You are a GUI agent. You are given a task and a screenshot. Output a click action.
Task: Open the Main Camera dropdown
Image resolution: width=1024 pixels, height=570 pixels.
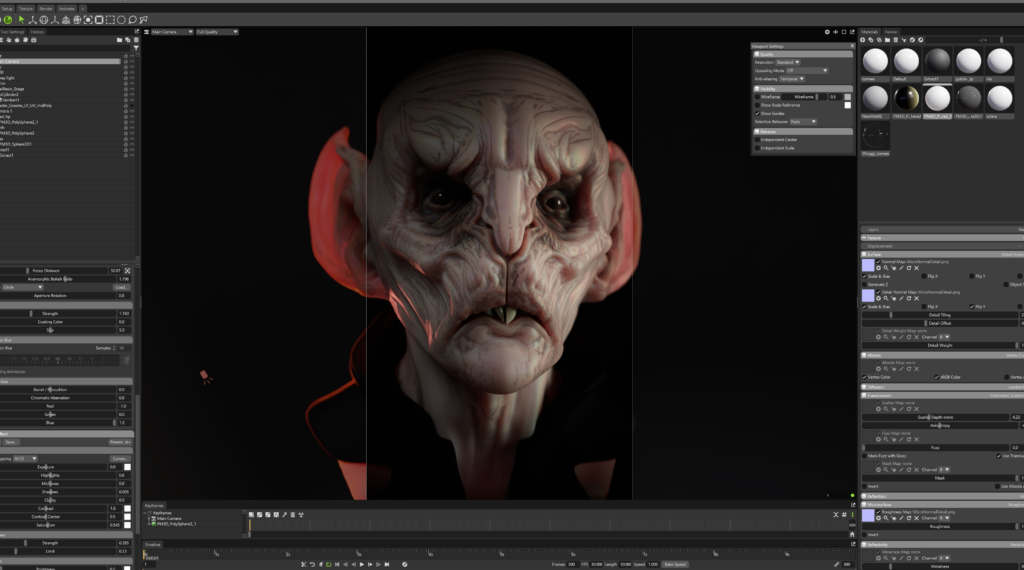tap(172, 31)
